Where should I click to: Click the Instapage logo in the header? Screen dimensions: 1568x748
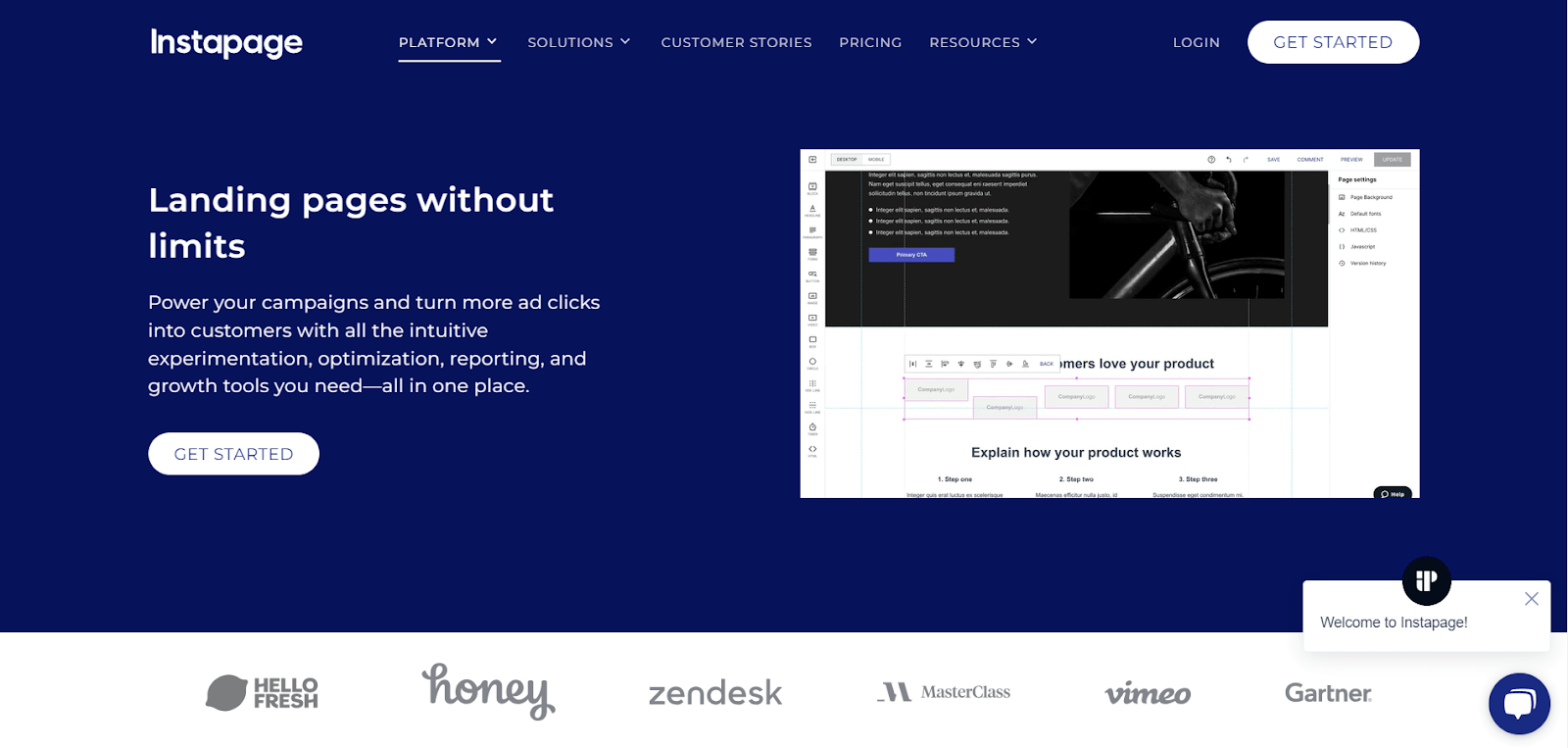(226, 42)
